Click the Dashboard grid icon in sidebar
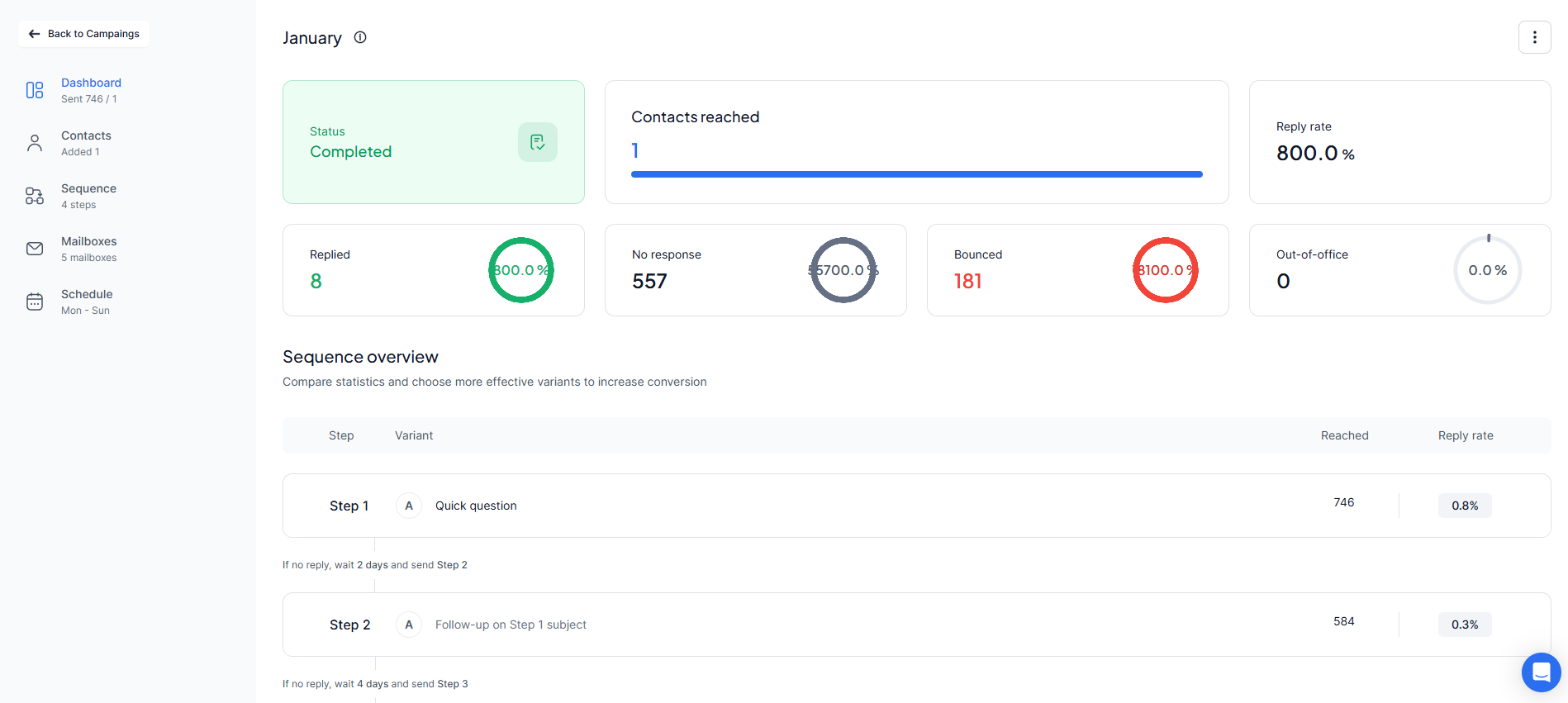Image resolution: width=1568 pixels, height=703 pixels. point(35,90)
